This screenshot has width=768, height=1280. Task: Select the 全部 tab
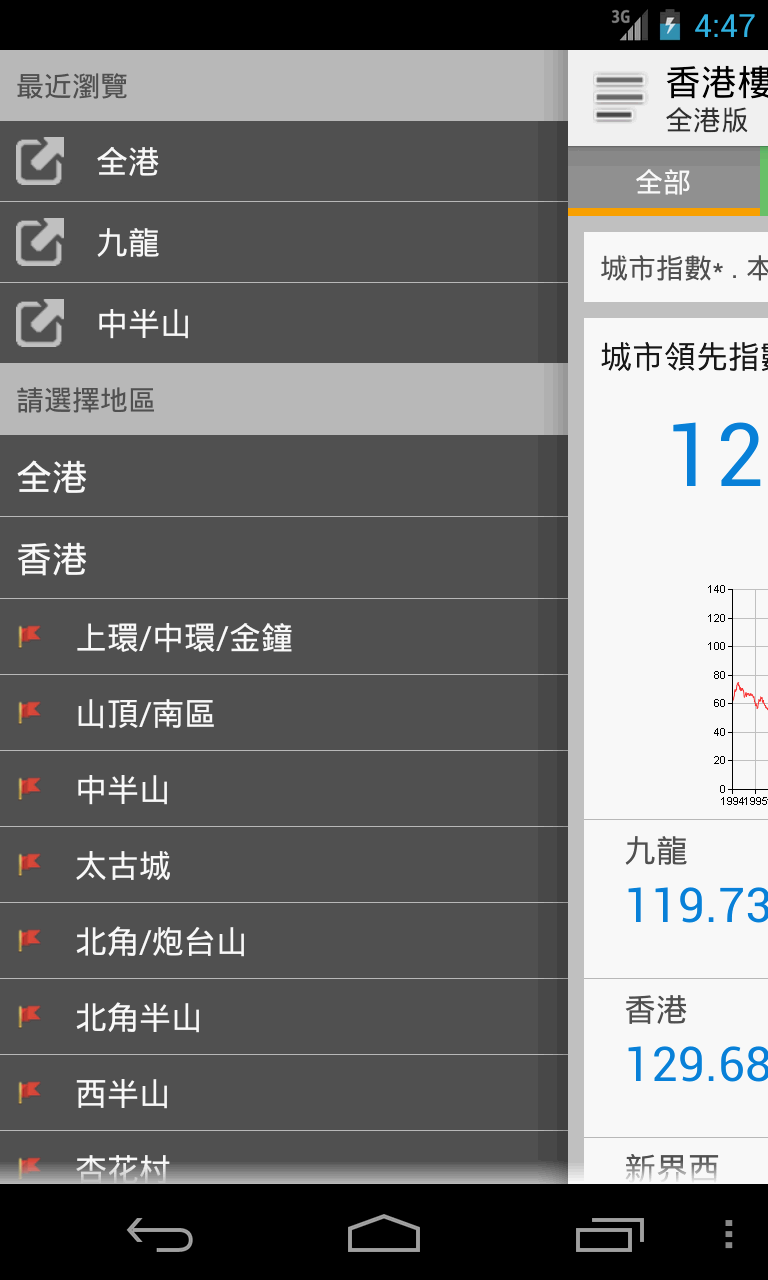(x=663, y=182)
